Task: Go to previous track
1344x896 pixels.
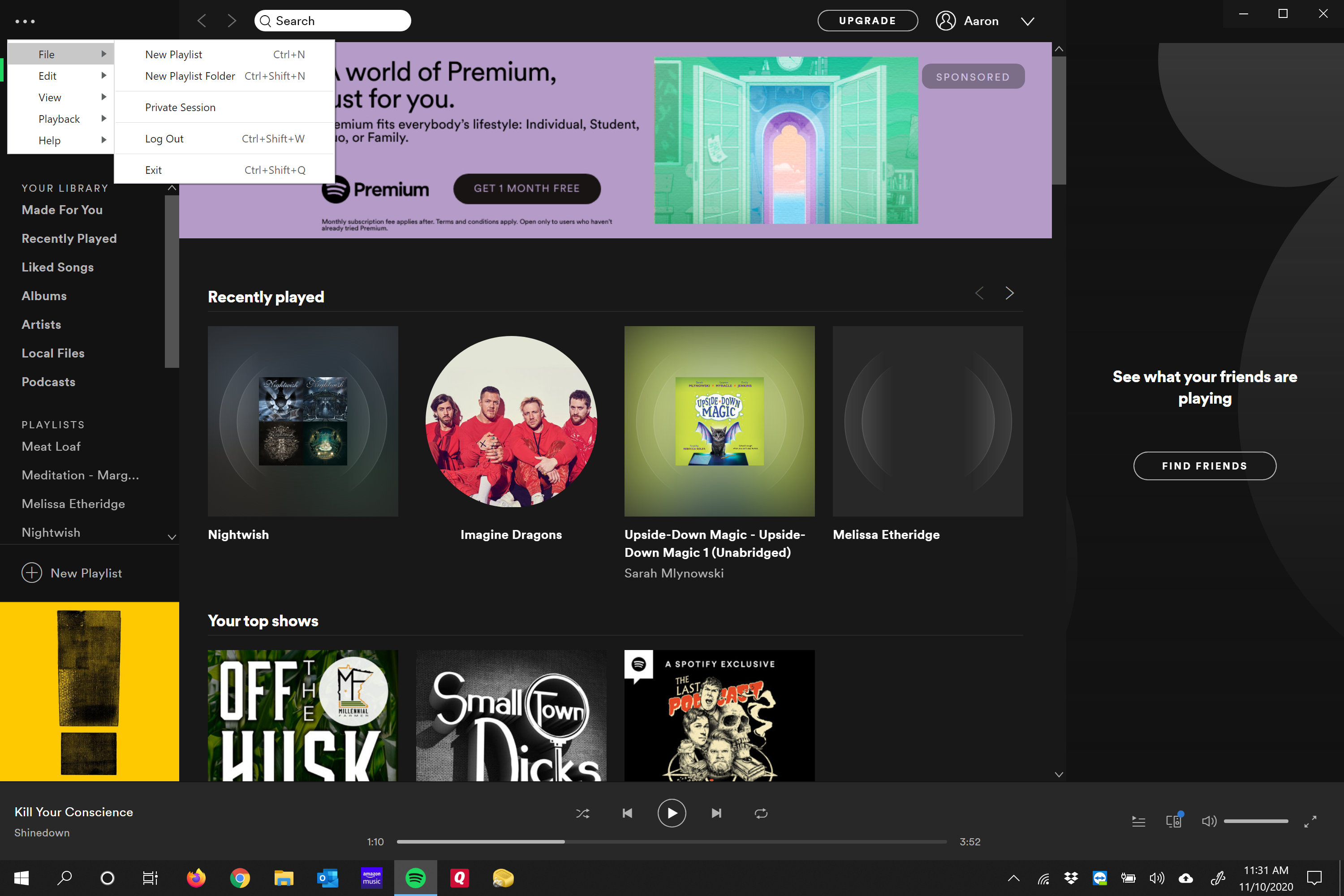Action: tap(627, 813)
